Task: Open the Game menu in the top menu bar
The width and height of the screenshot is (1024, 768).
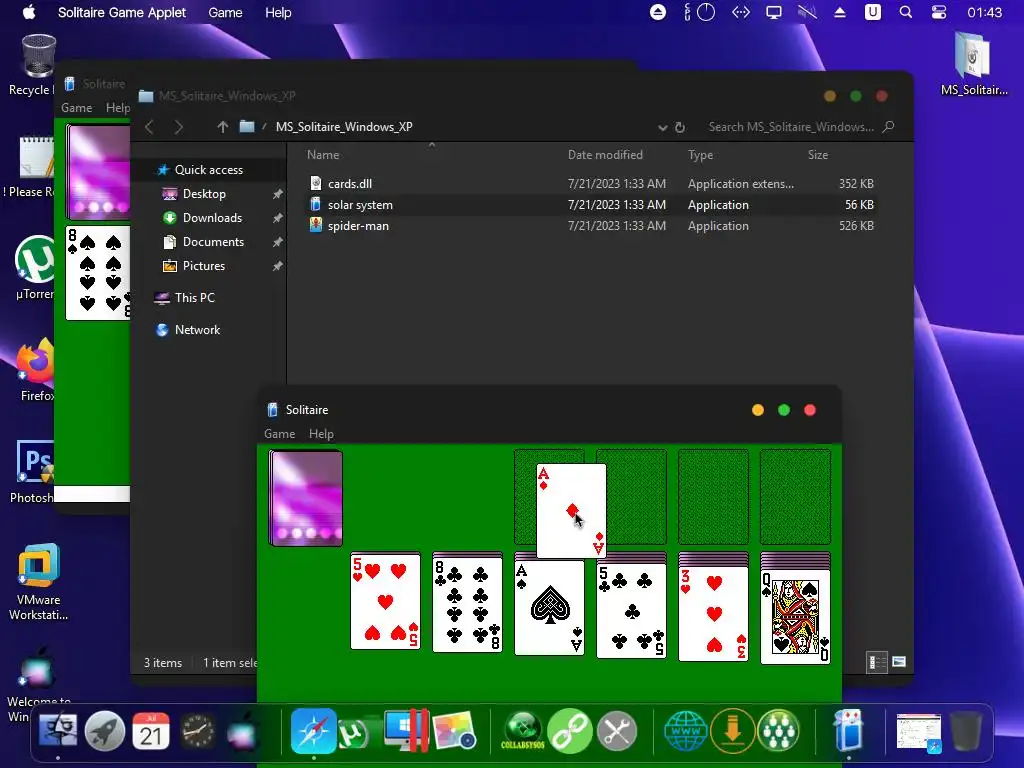Action: 225,12
